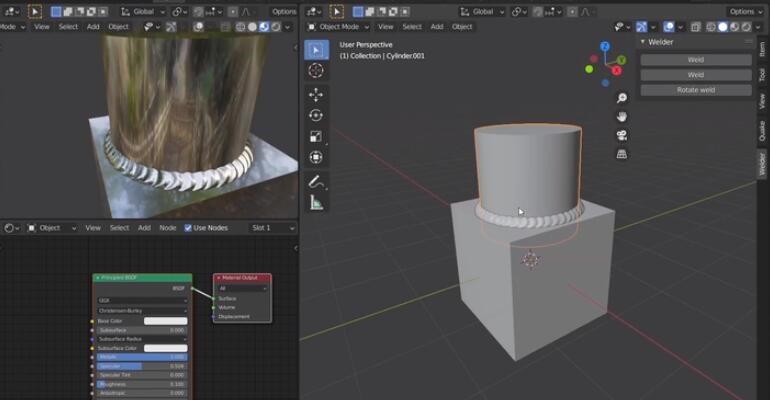Click select tool icon in left viewport header
The image size is (770, 400).
(34, 11)
